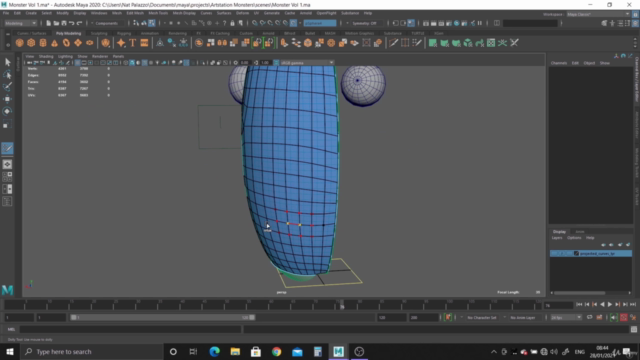Click the MEL command line input
Image resolution: width=640 pixels, height=360 pixels.
pyautogui.click(x=130, y=329)
